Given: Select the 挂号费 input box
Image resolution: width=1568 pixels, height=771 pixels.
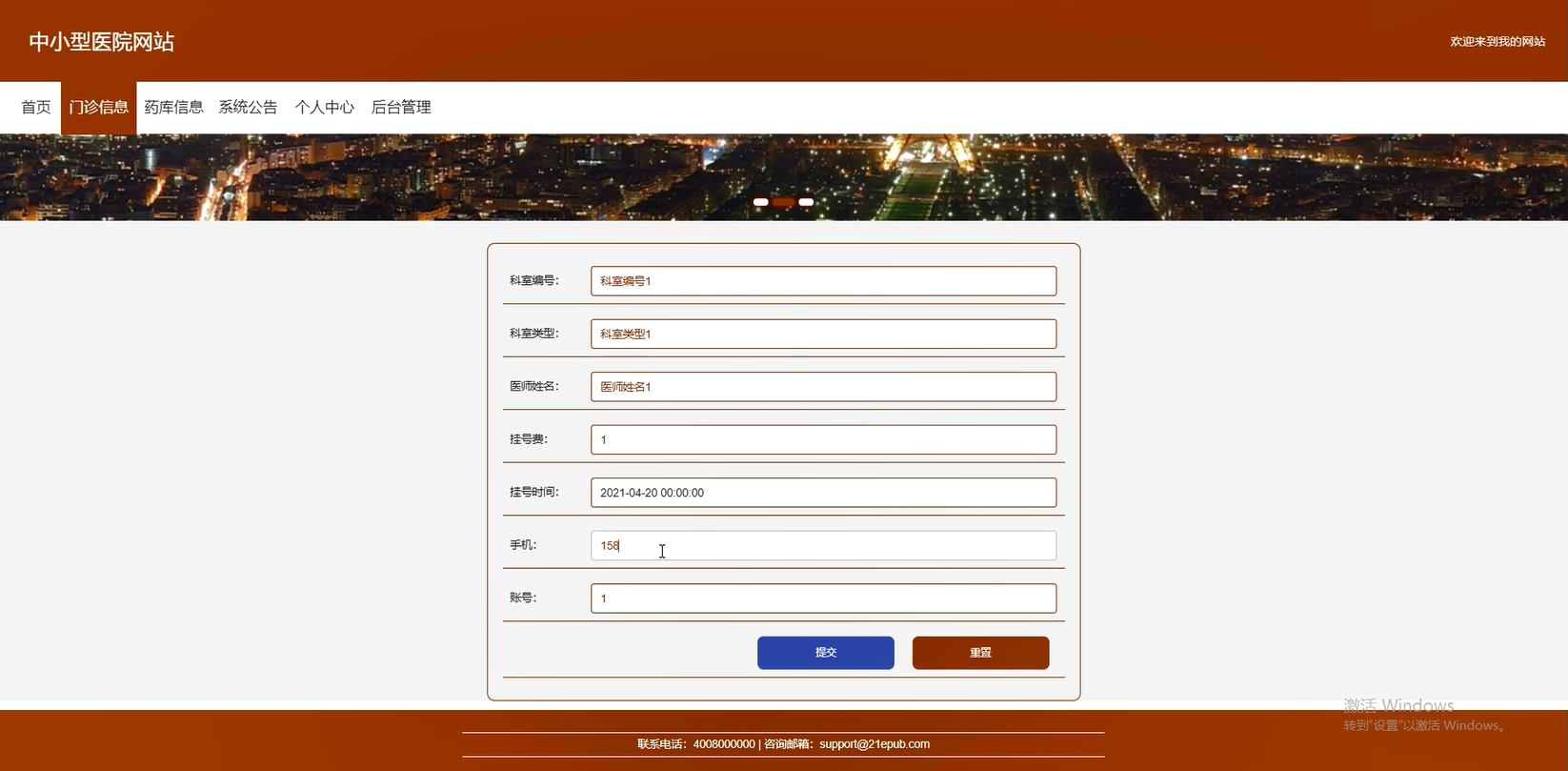Looking at the screenshot, I should [x=823, y=440].
